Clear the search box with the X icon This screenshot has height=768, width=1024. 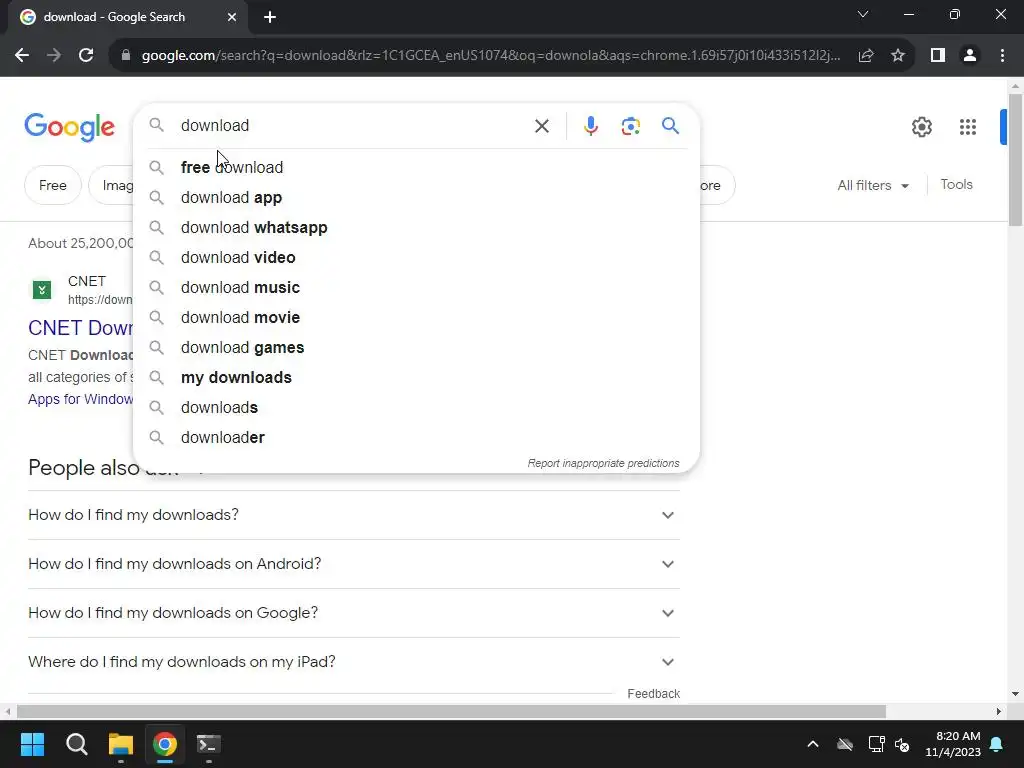(541, 126)
